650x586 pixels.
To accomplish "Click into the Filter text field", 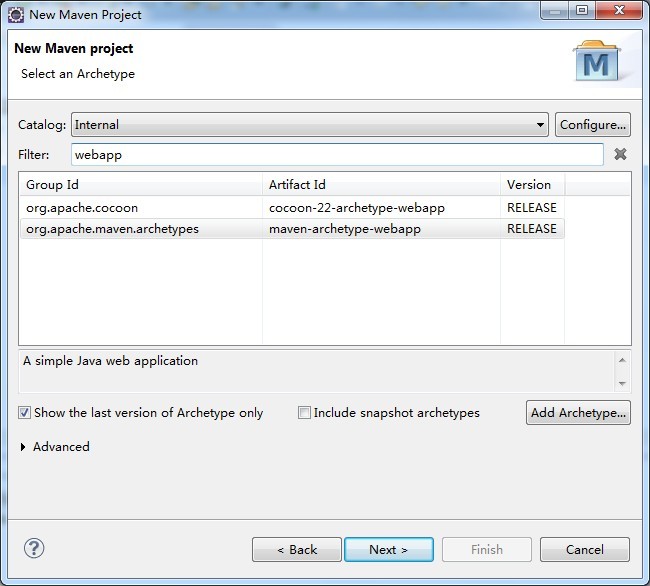I will tap(337, 155).
